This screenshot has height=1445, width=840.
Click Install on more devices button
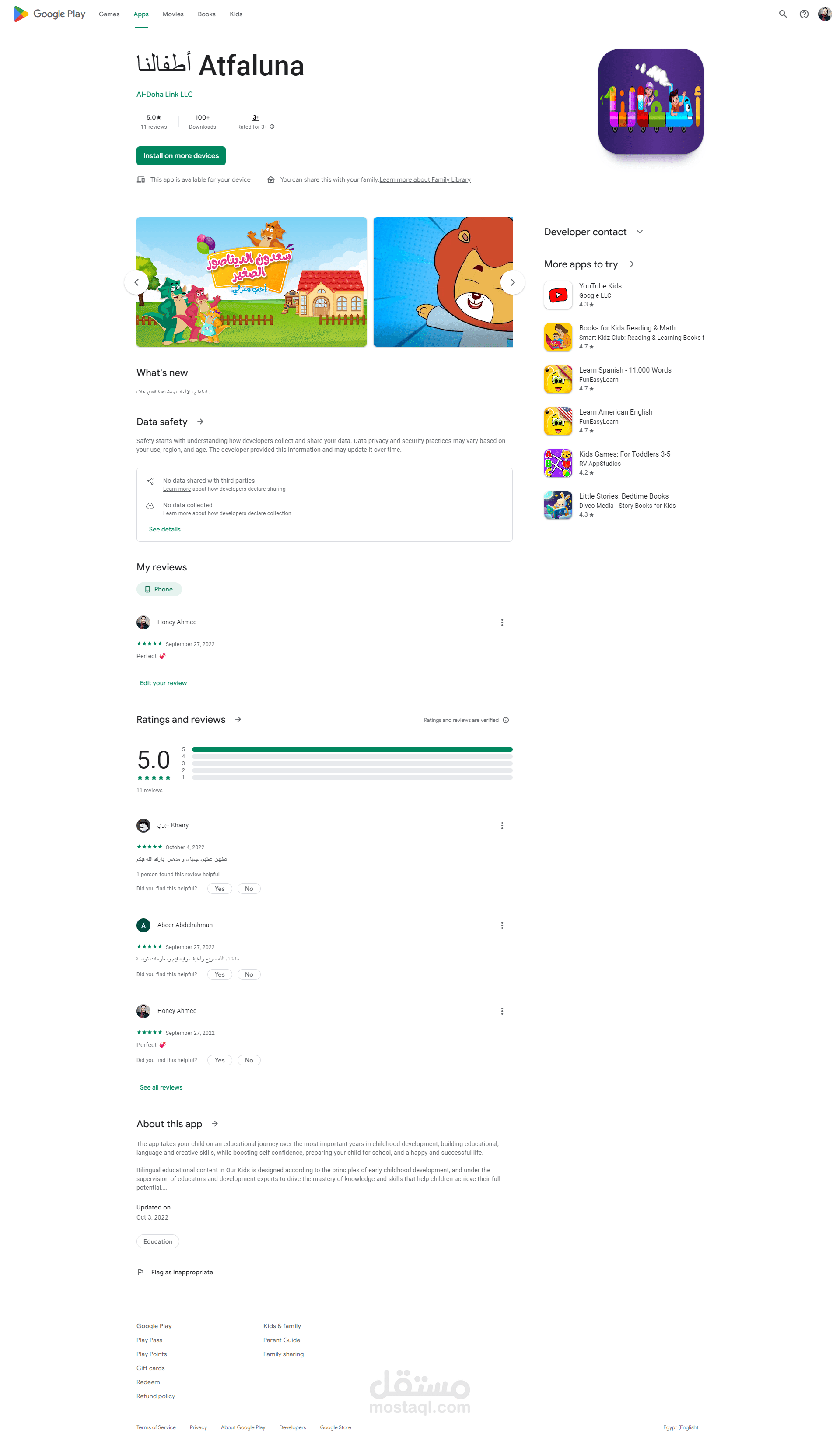pos(181,155)
